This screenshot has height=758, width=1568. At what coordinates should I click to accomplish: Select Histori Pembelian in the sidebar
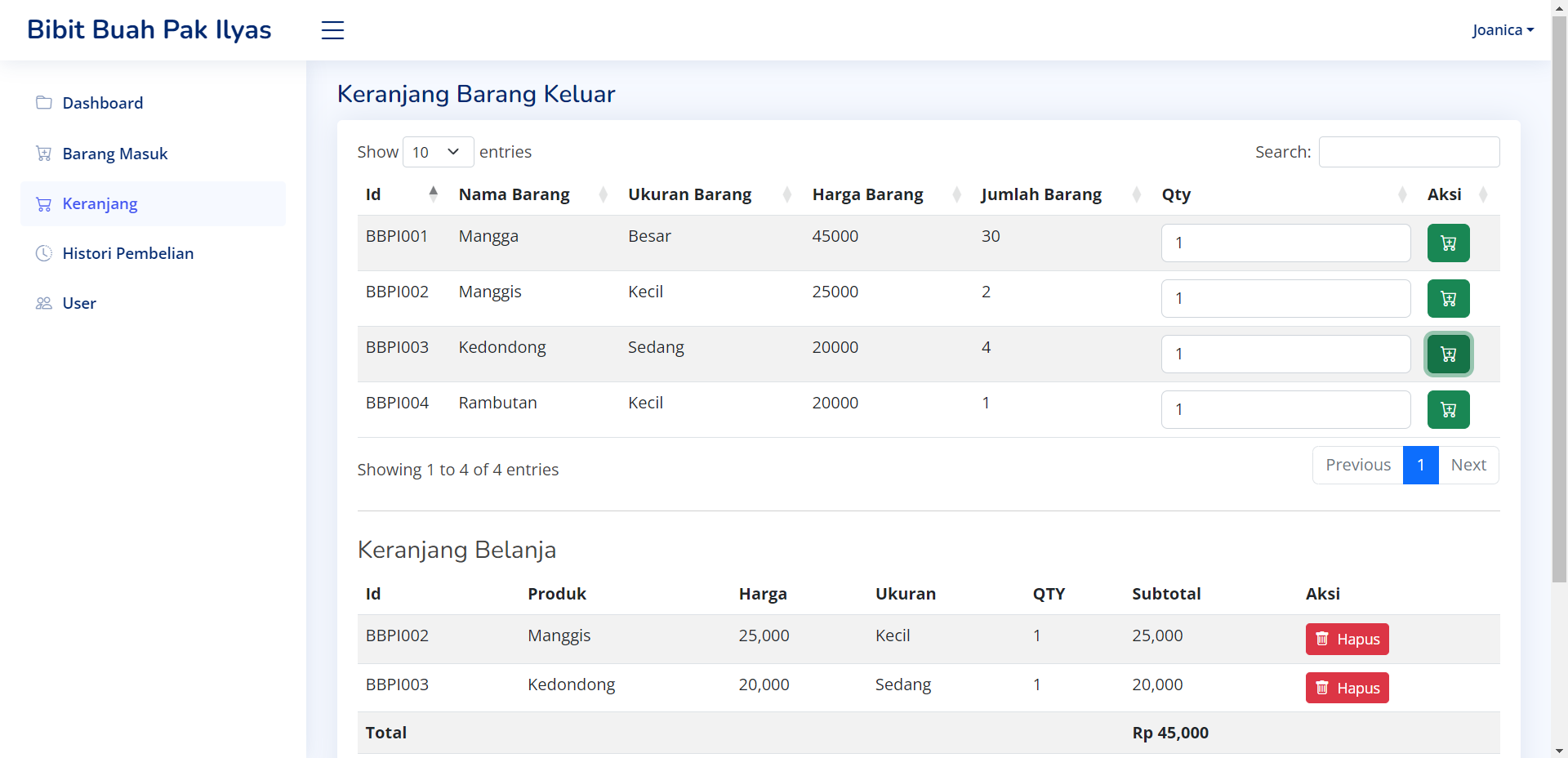pos(128,253)
